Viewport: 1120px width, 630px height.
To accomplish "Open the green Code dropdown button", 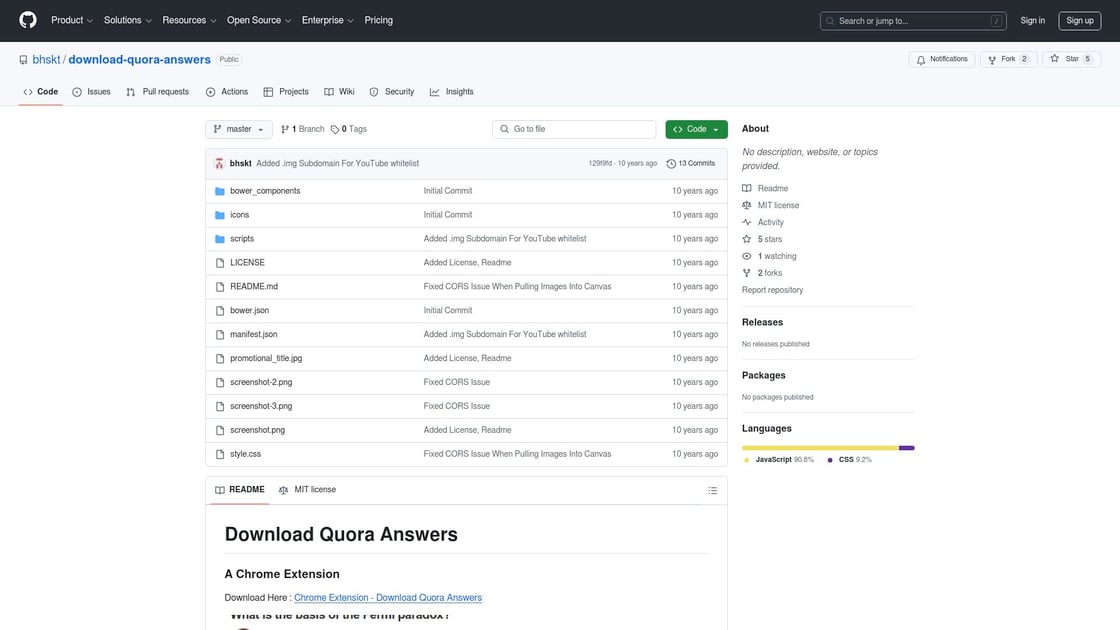I will pos(696,129).
